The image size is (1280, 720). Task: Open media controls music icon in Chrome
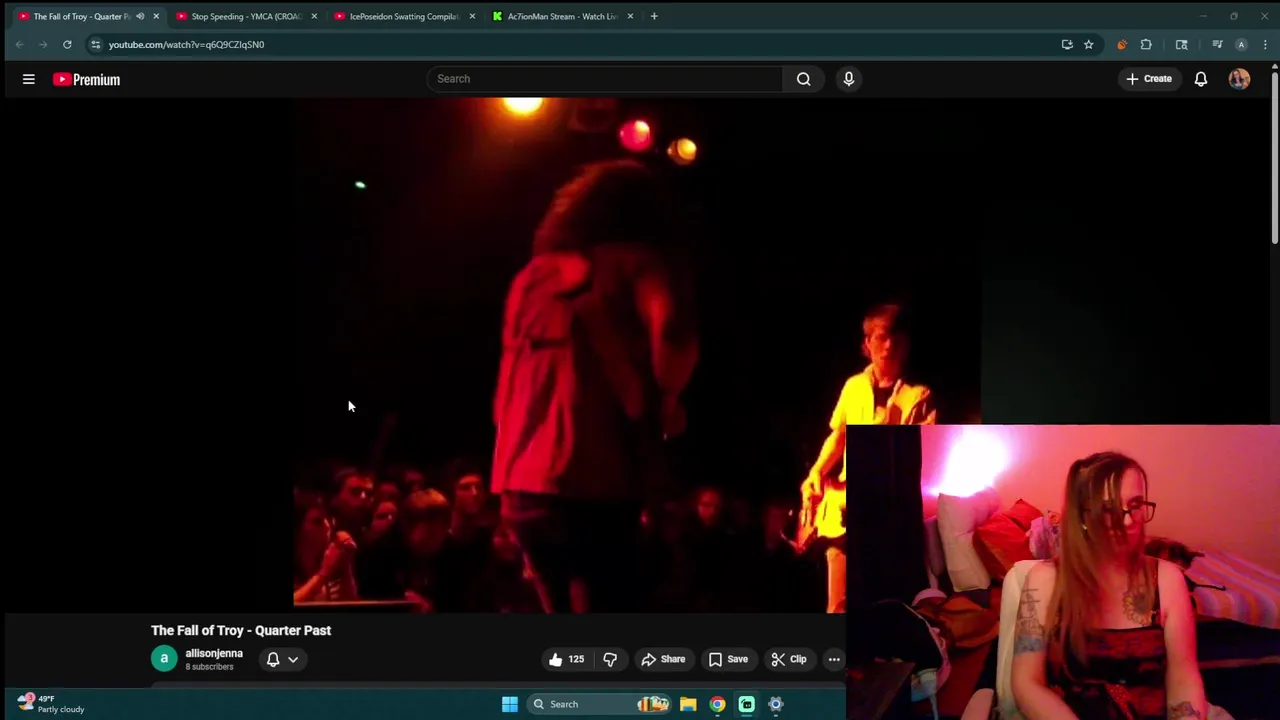[1217, 44]
